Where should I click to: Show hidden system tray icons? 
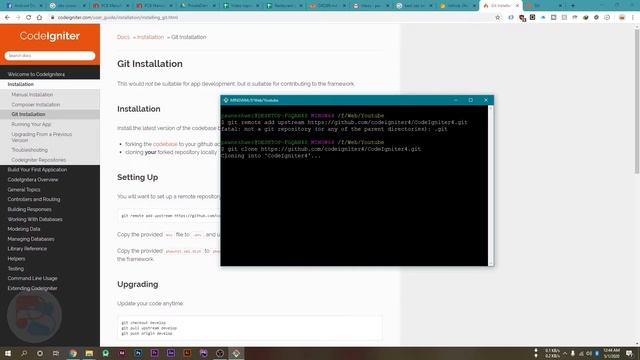pyautogui.click(x=565, y=353)
